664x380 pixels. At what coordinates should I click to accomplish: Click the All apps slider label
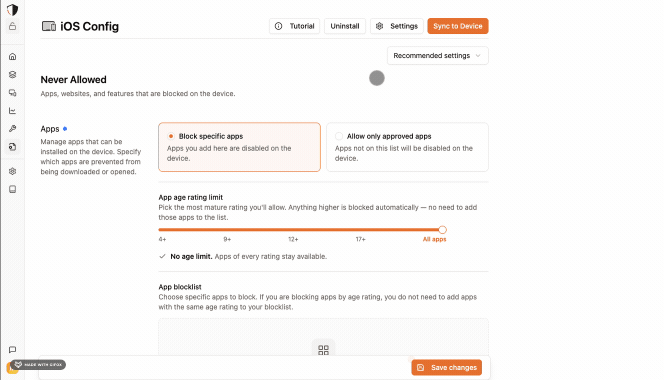click(x=434, y=239)
